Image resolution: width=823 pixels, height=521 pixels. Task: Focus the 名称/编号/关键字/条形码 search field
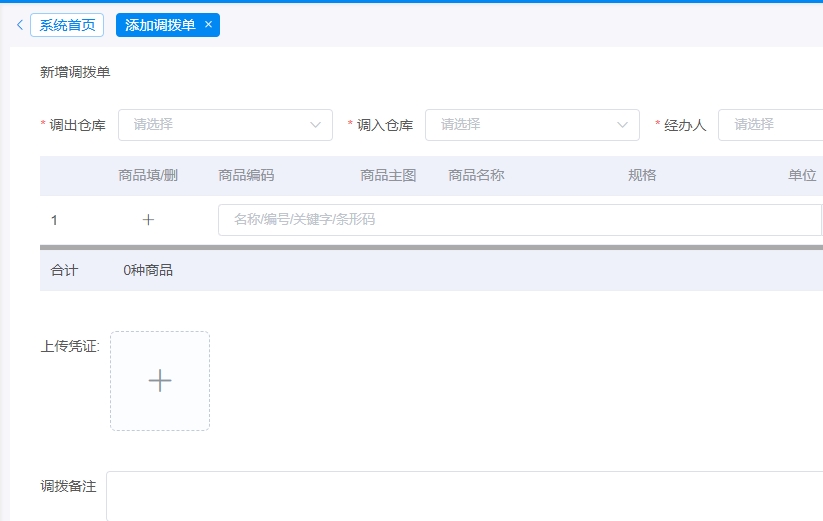[x=518, y=220]
